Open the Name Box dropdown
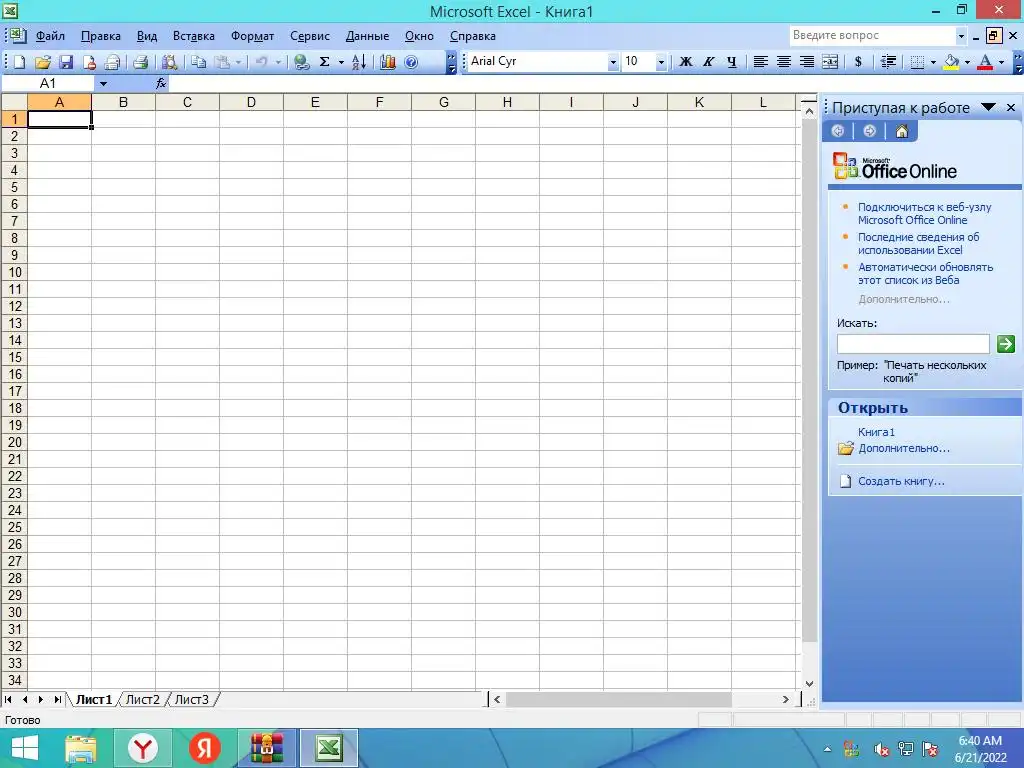This screenshot has width=1024, height=768. (x=103, y=84)
